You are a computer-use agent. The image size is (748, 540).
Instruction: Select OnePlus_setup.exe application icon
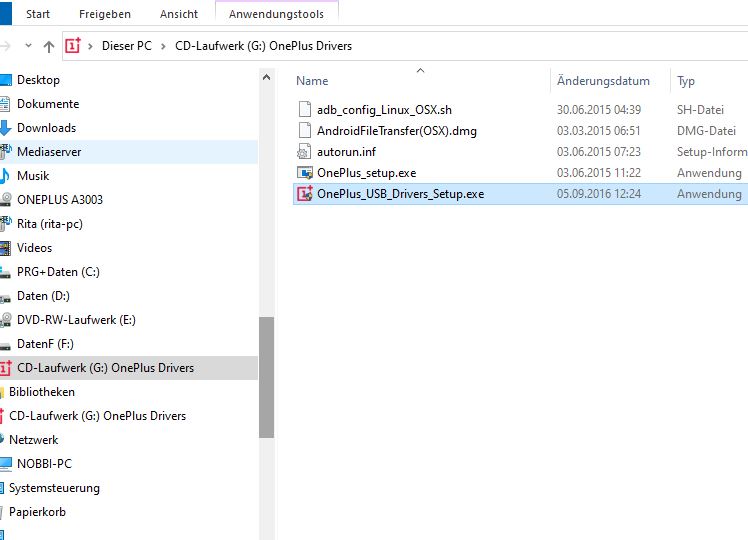(x=305, y=172)
